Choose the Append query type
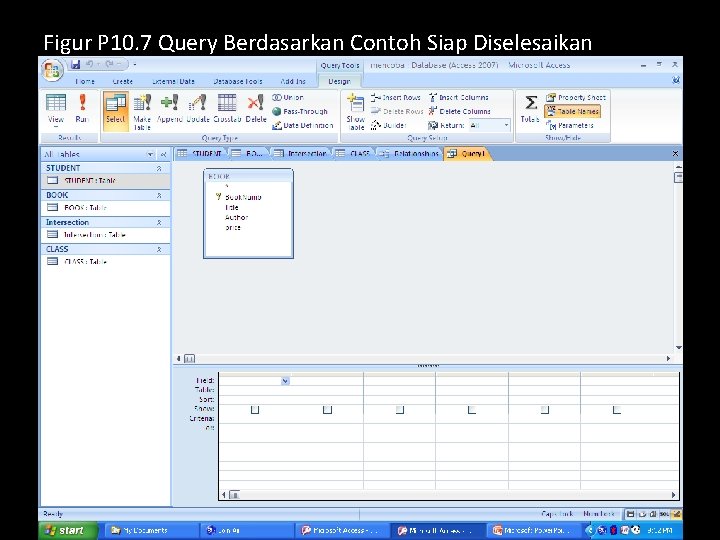Viewport: 720px width, 540px height. [170, 109]
